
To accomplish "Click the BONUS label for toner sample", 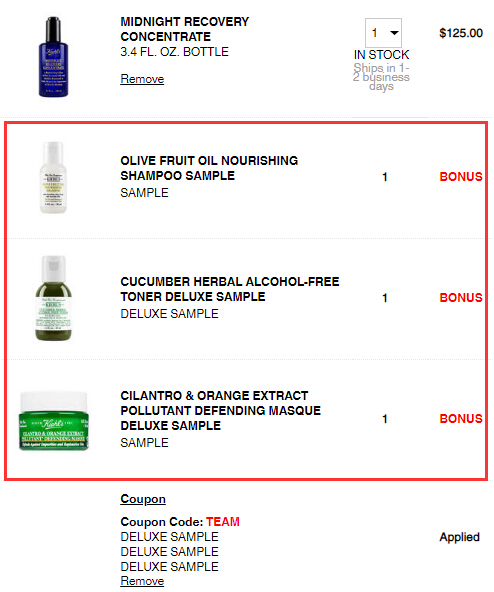I will point(461,298).
